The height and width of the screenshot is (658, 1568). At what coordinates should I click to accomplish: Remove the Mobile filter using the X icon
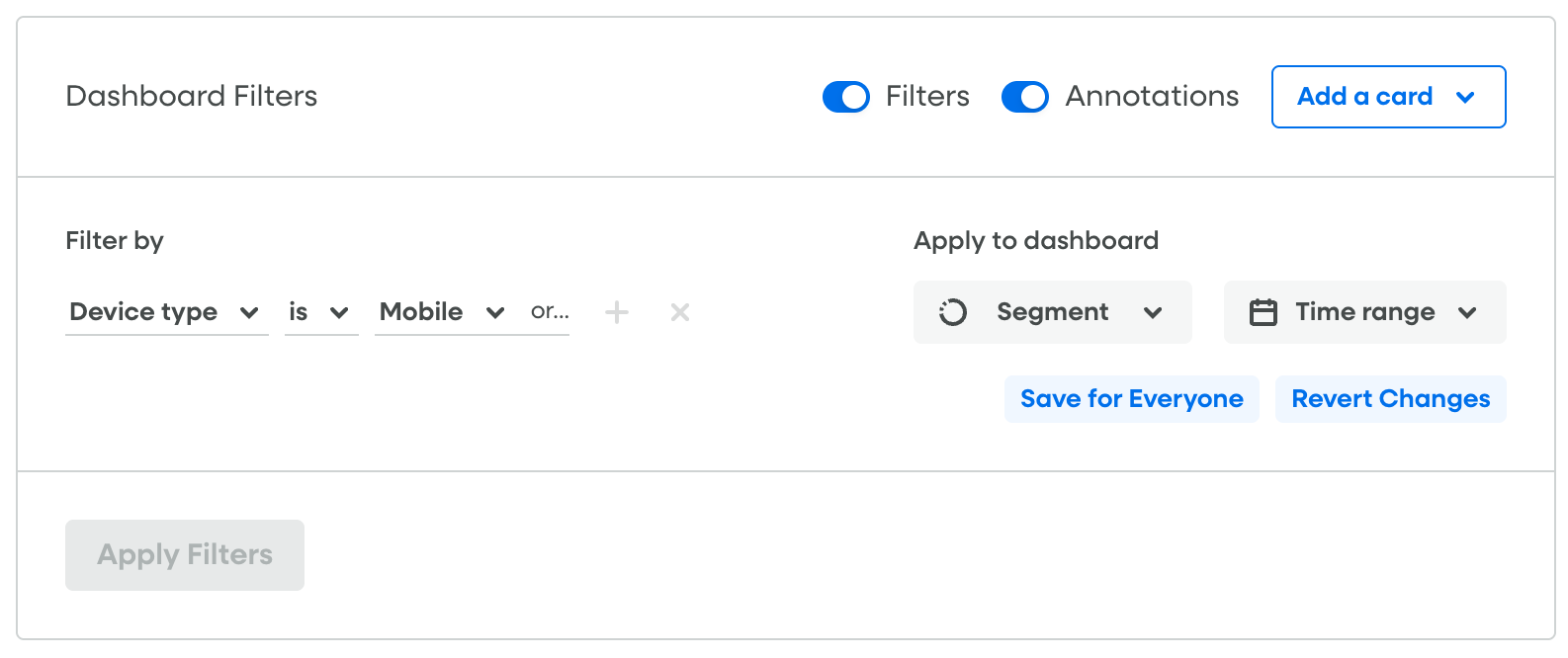pos(679,312)
